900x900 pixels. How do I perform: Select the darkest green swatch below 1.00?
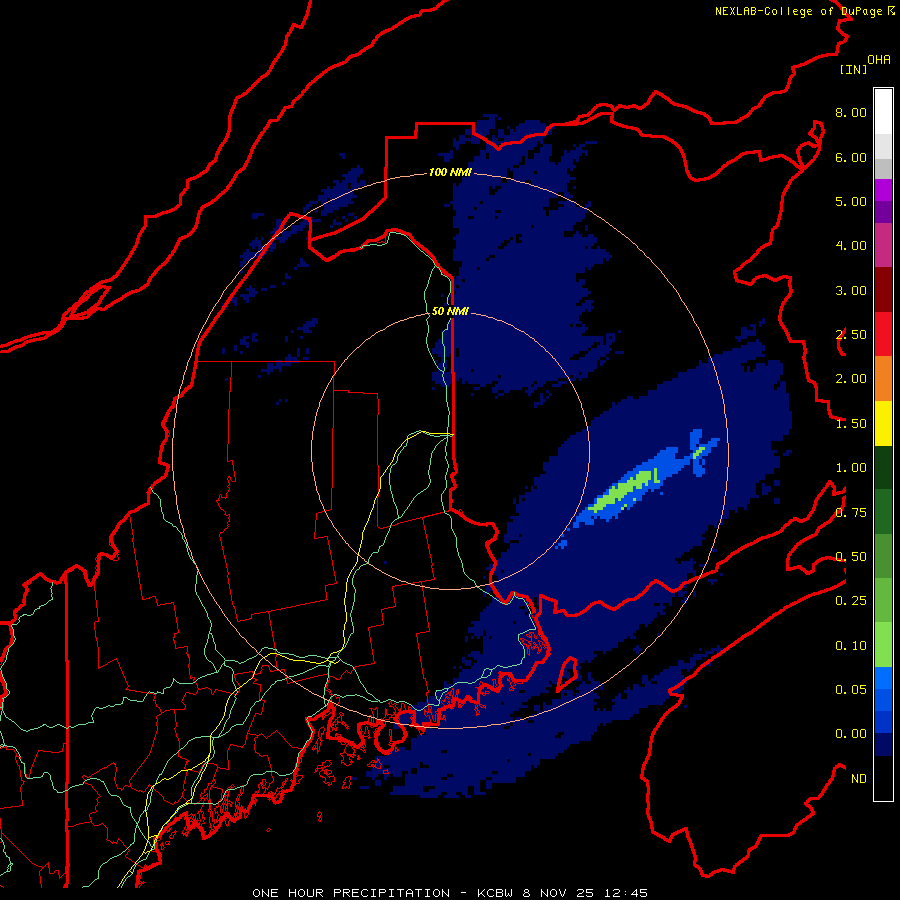point(883,468)
